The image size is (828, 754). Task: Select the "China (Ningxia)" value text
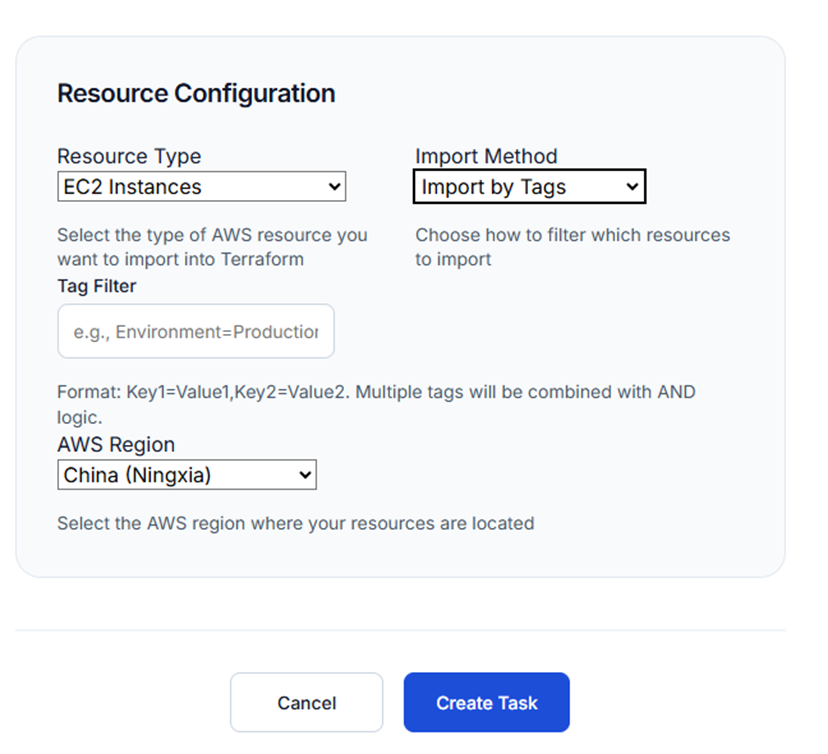[138, 475]
